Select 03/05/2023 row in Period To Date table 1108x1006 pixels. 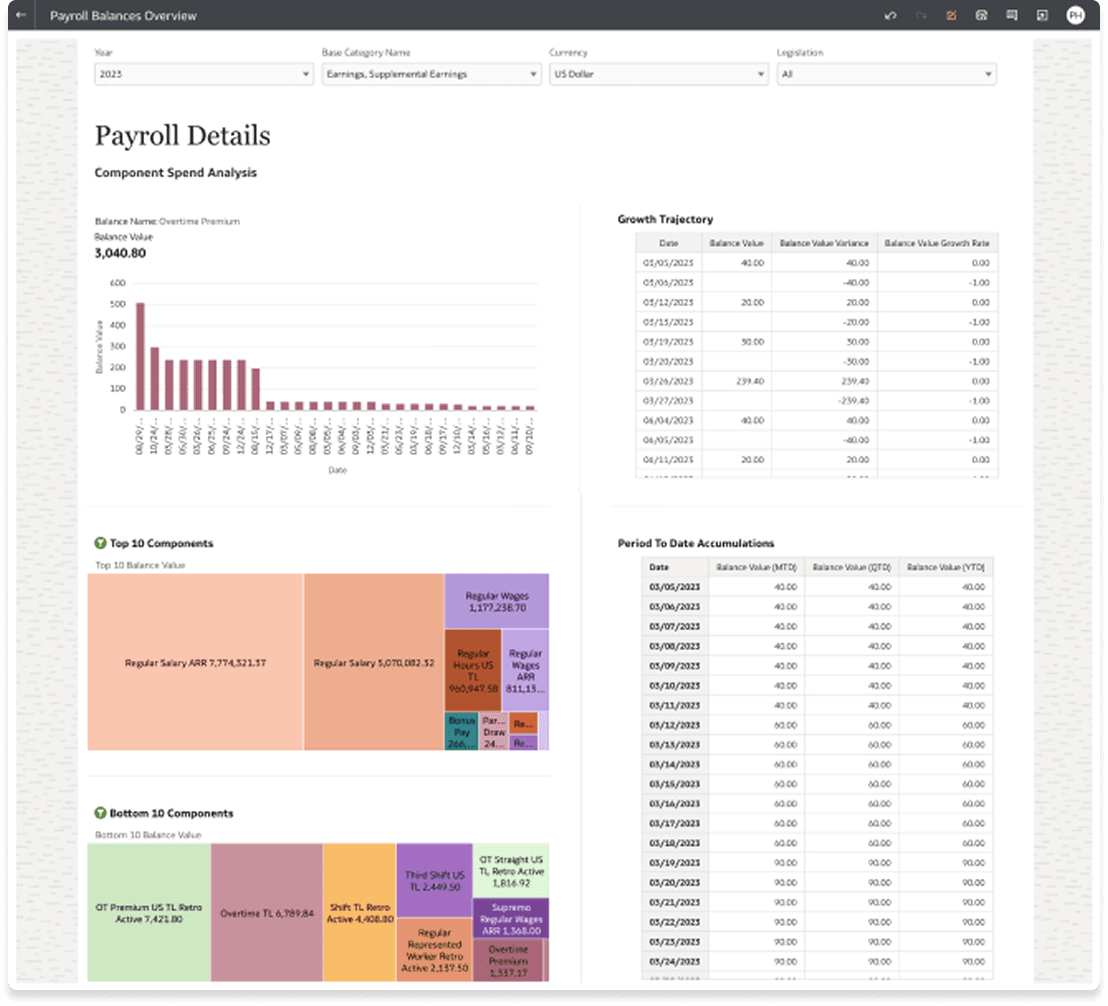pyautogui.click(x=817, y=587)
